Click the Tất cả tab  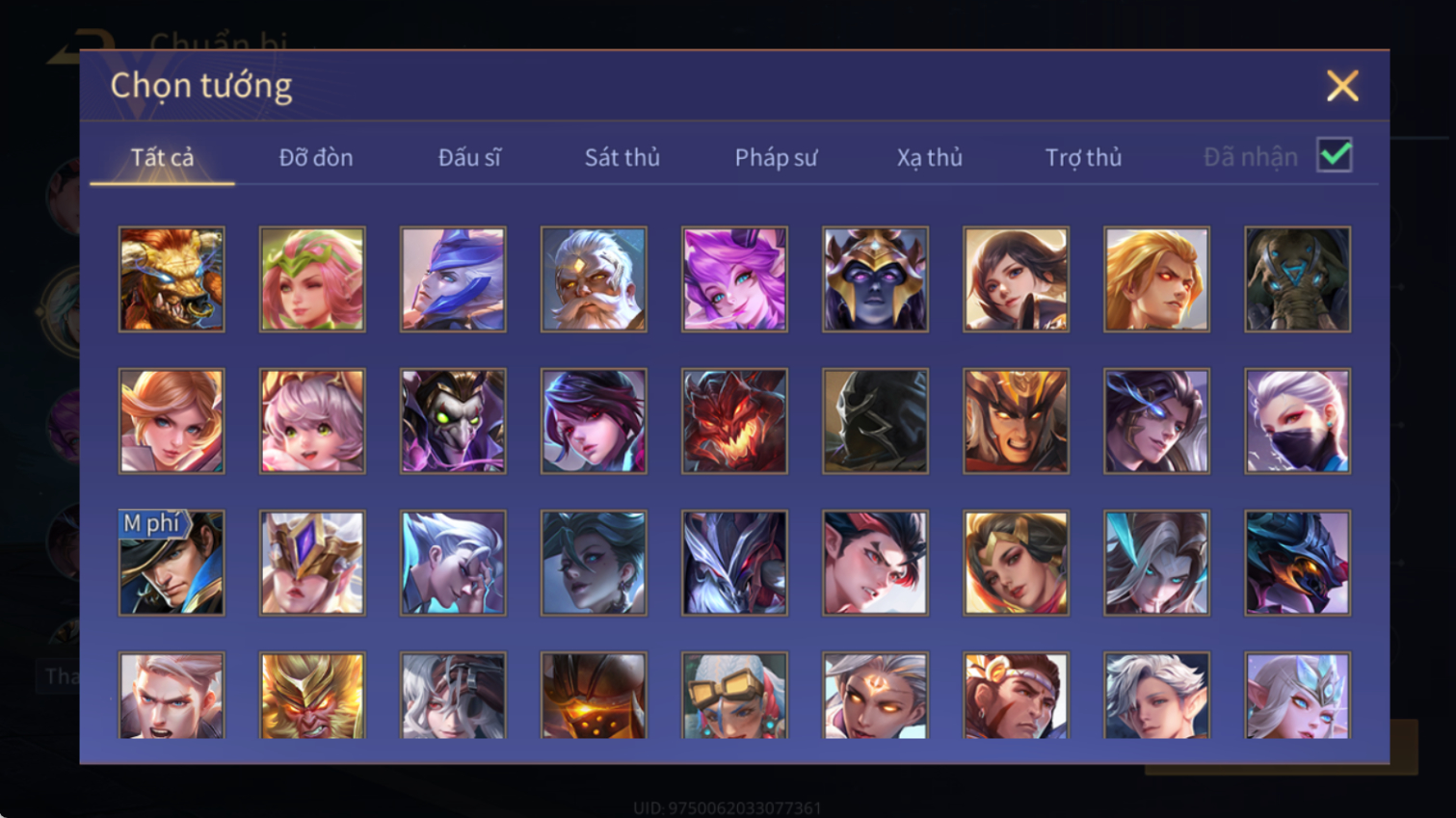(x=162, y=157)
